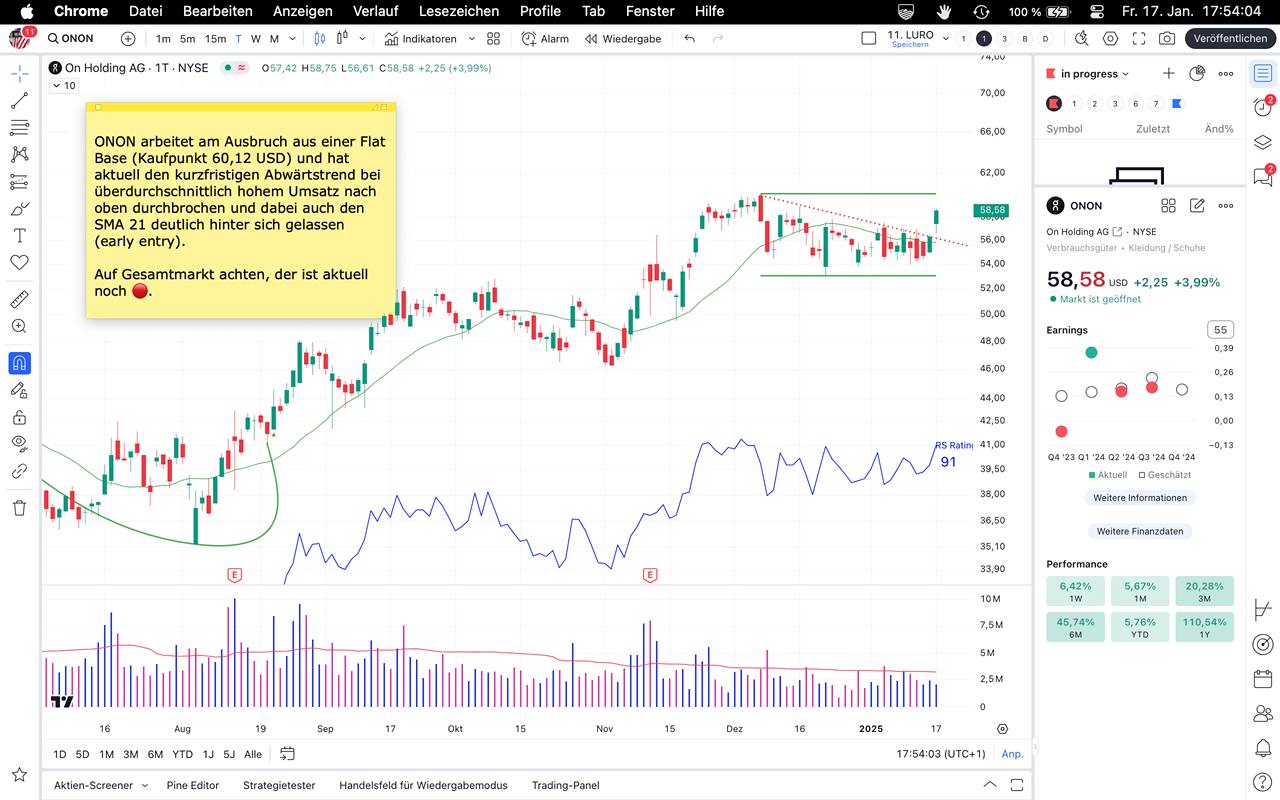
Task: Select the 6M date range
Action: (155, 754)
